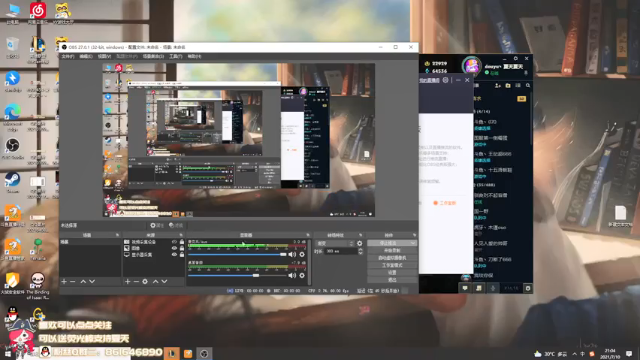Remove the selected source with the minus icon
The height and width of the screenshot is (360, 640).
click(x=136, y=282)
